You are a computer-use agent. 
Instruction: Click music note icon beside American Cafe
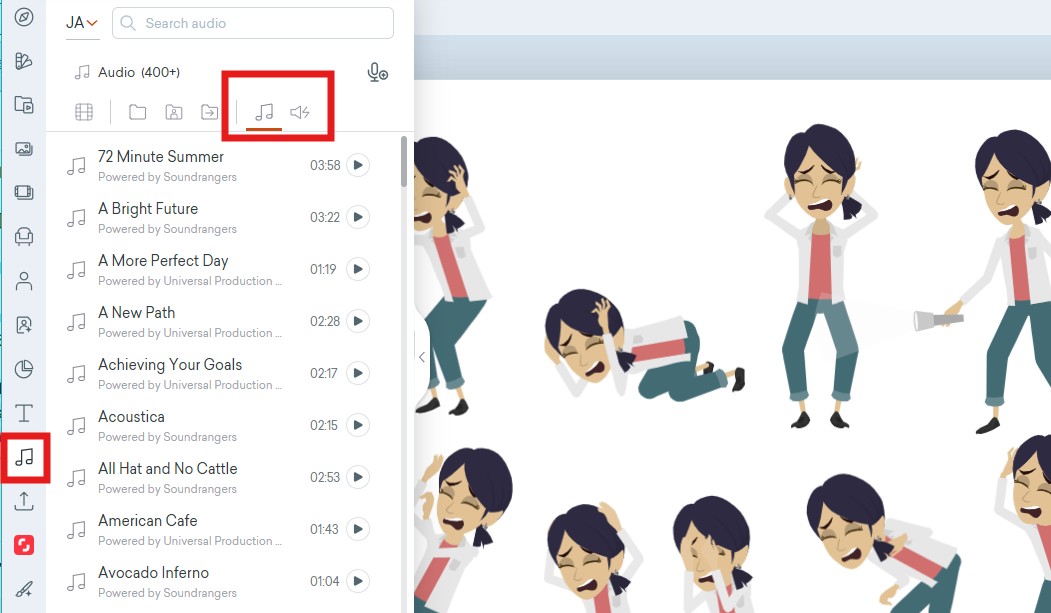click(x=76, y=530)
